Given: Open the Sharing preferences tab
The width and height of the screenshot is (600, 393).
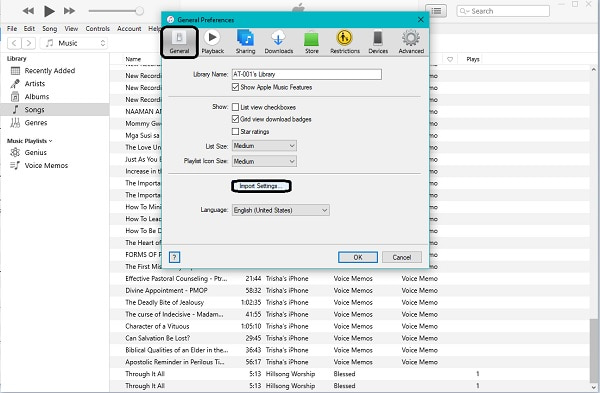Looking at the screenshot, I should (245, 42).
